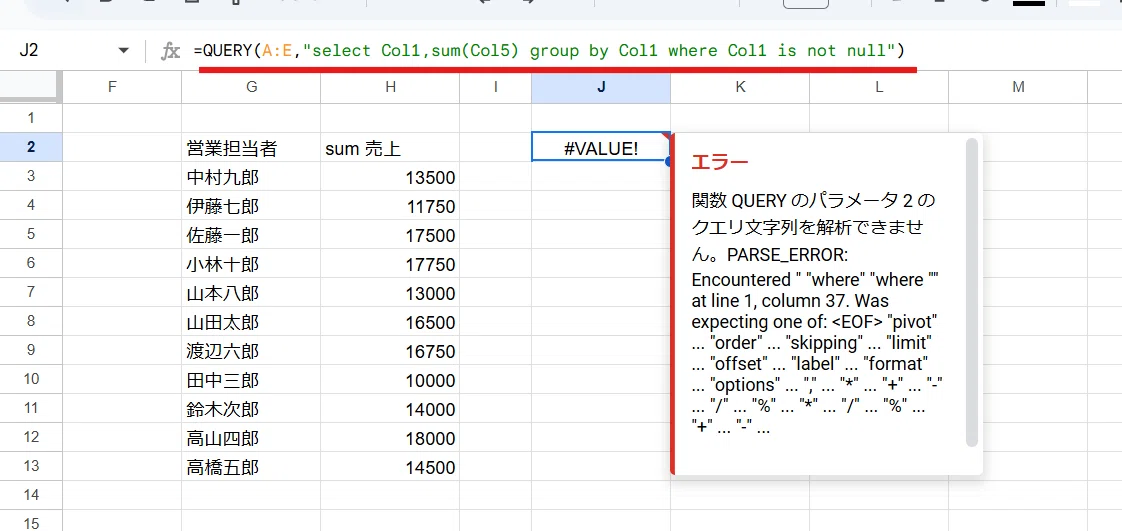Screen dimensions: 1122x531
Task: Select column L header
Action: pyautogui.click(x=879, y=87)
